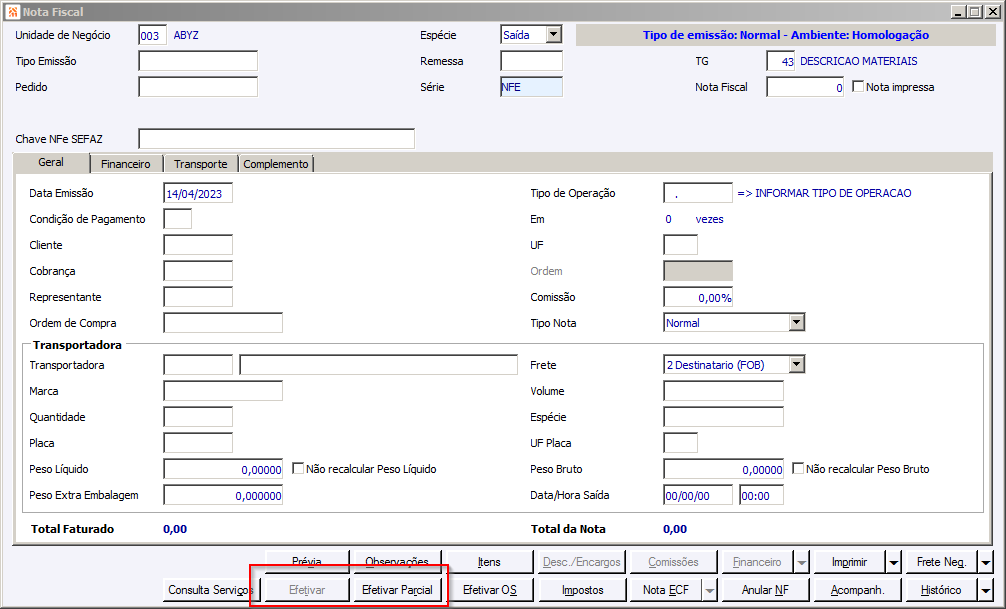Click the Nota ECF button
The image size is (1006, 609).
tap(666, 590)
